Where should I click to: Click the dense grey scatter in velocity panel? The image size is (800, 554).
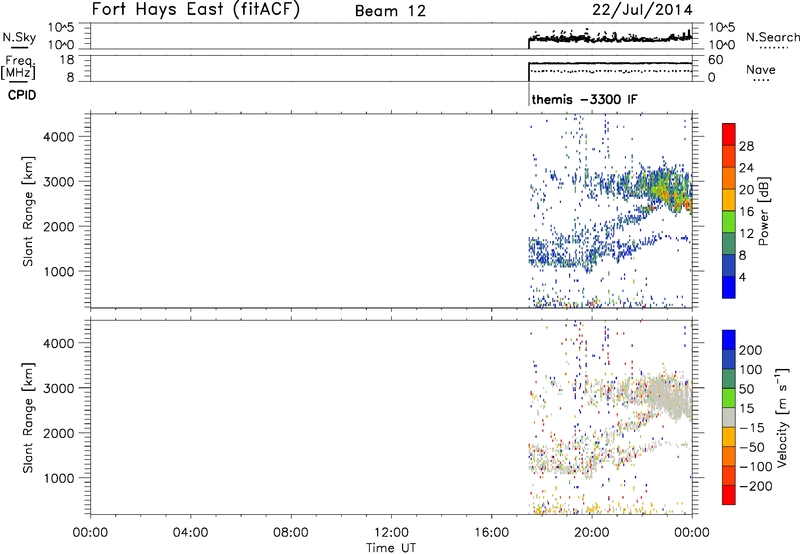[x=668, y=396]
